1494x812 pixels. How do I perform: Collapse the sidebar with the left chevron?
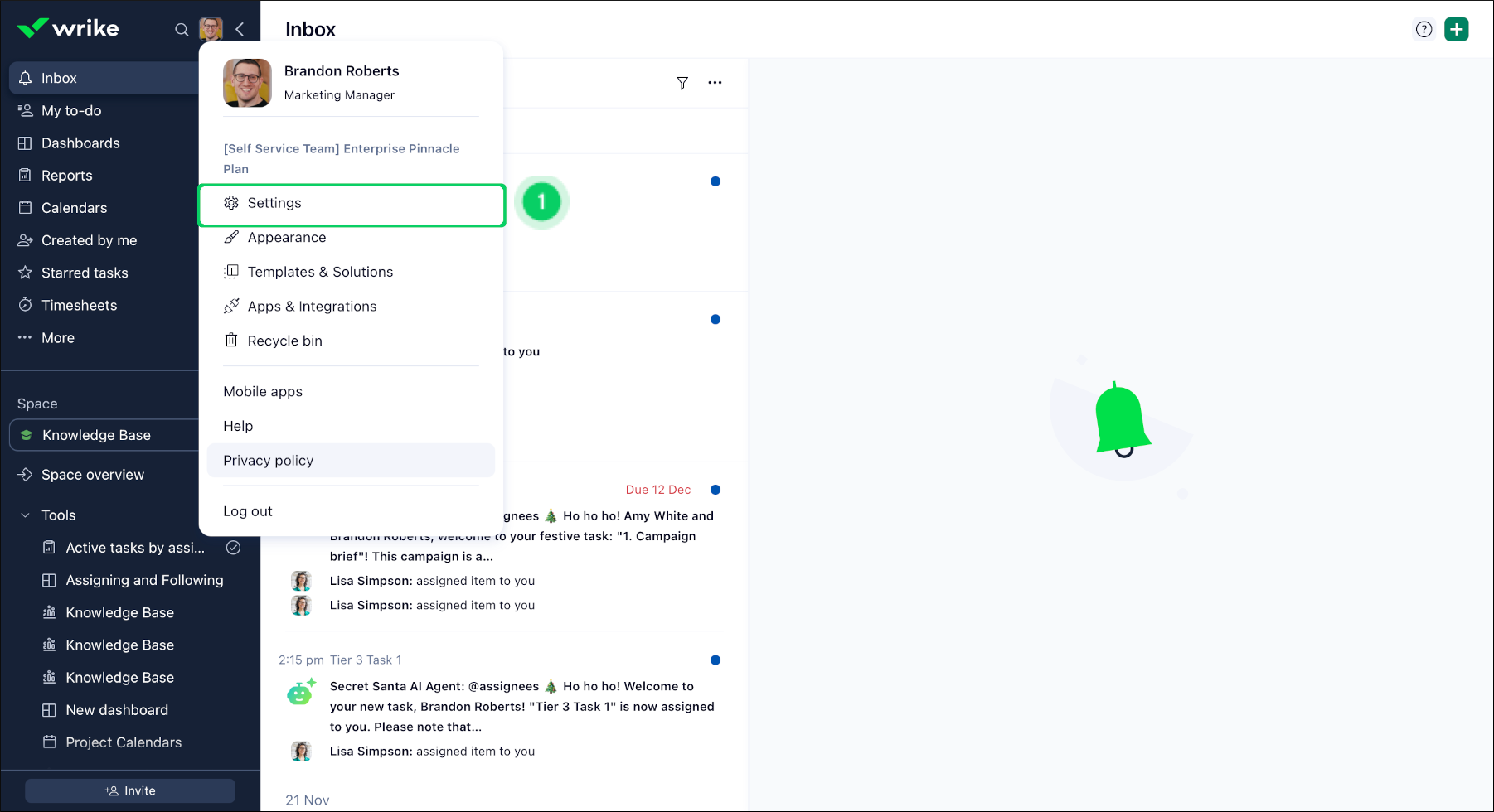(240, 30)
